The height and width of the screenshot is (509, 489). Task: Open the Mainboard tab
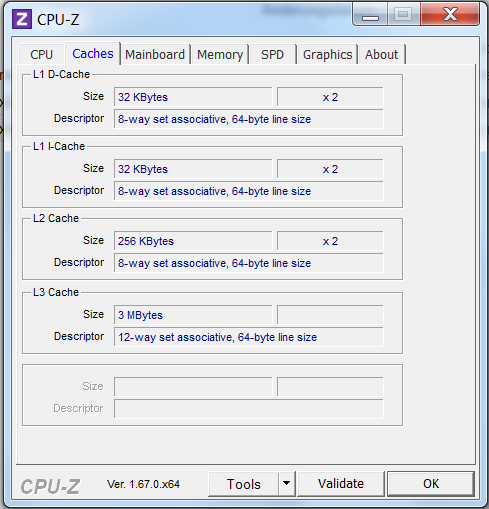click(155, 54)
